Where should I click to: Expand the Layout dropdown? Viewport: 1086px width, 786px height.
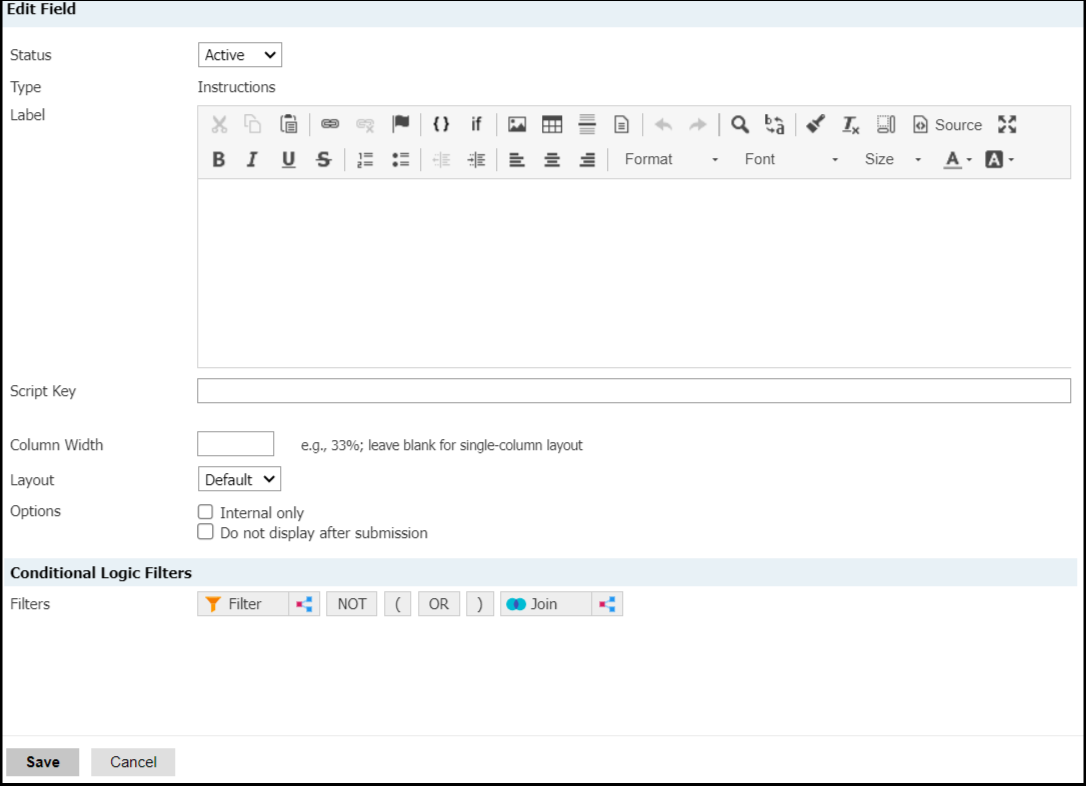pos(240,480)
